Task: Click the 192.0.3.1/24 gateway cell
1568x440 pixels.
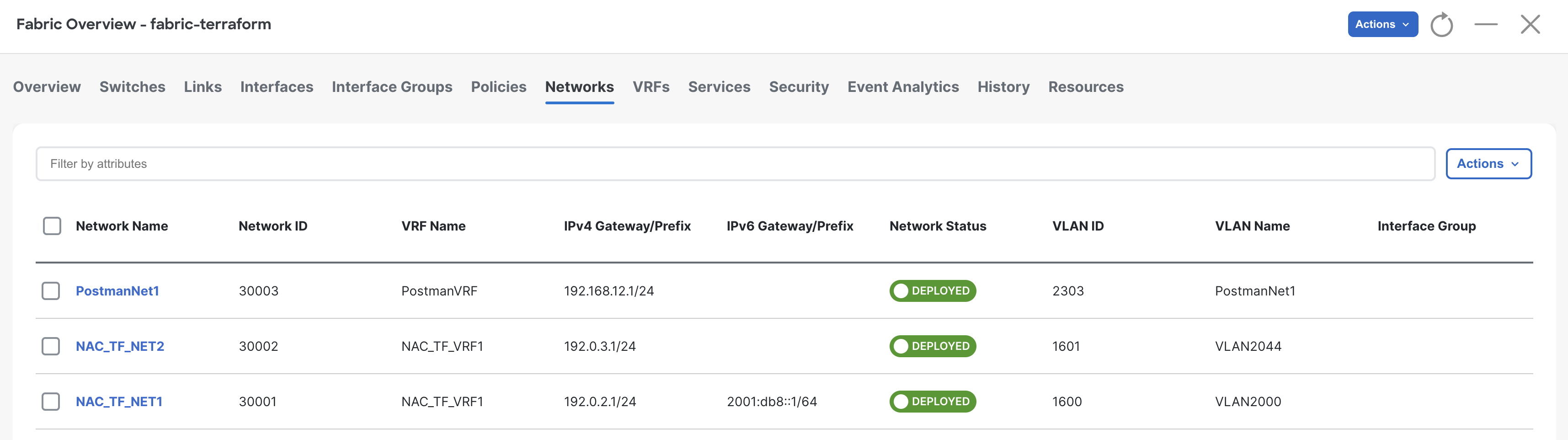Action: (600, 346)
